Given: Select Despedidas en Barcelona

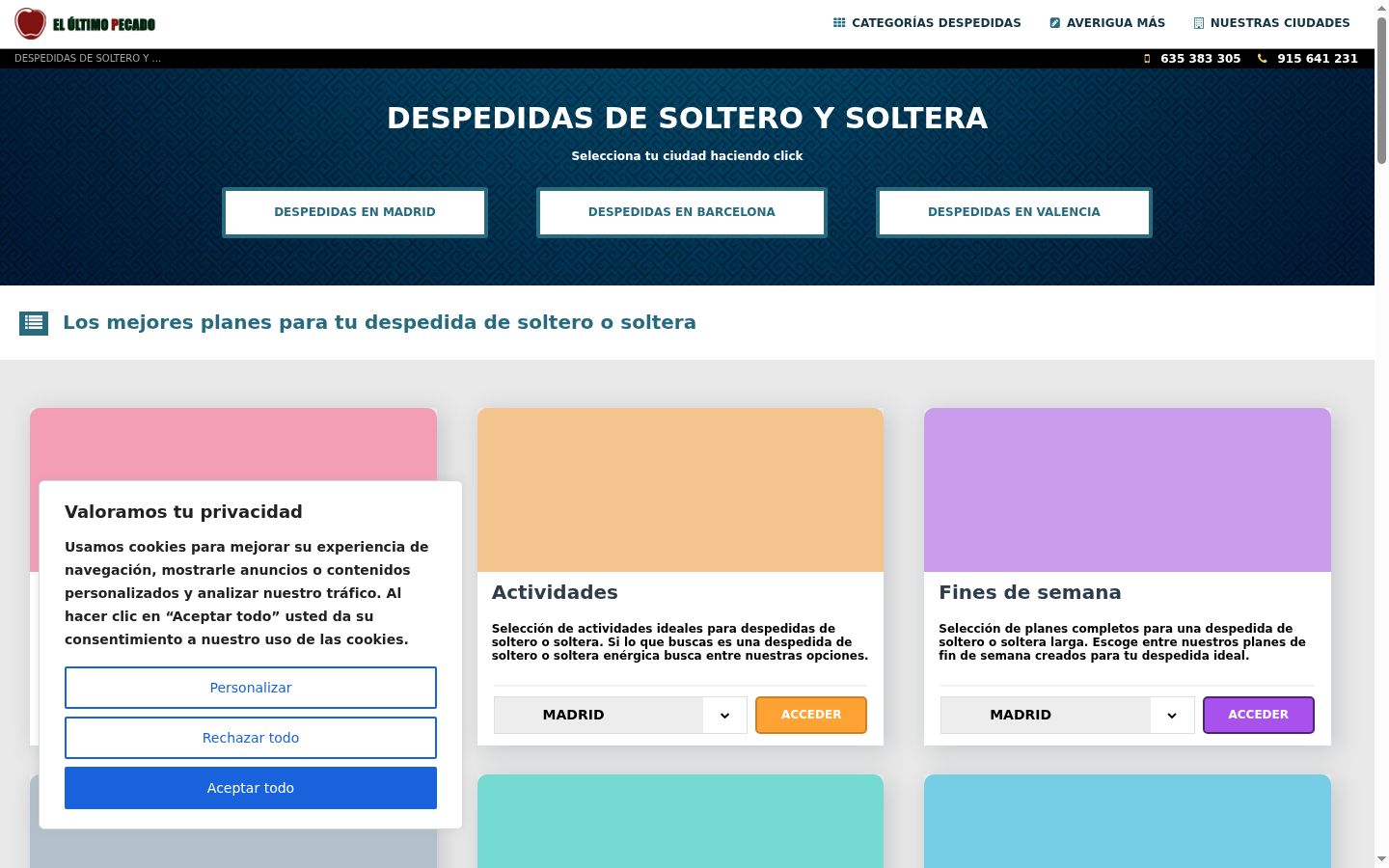Looking at the screenshot, I should 682,212.
